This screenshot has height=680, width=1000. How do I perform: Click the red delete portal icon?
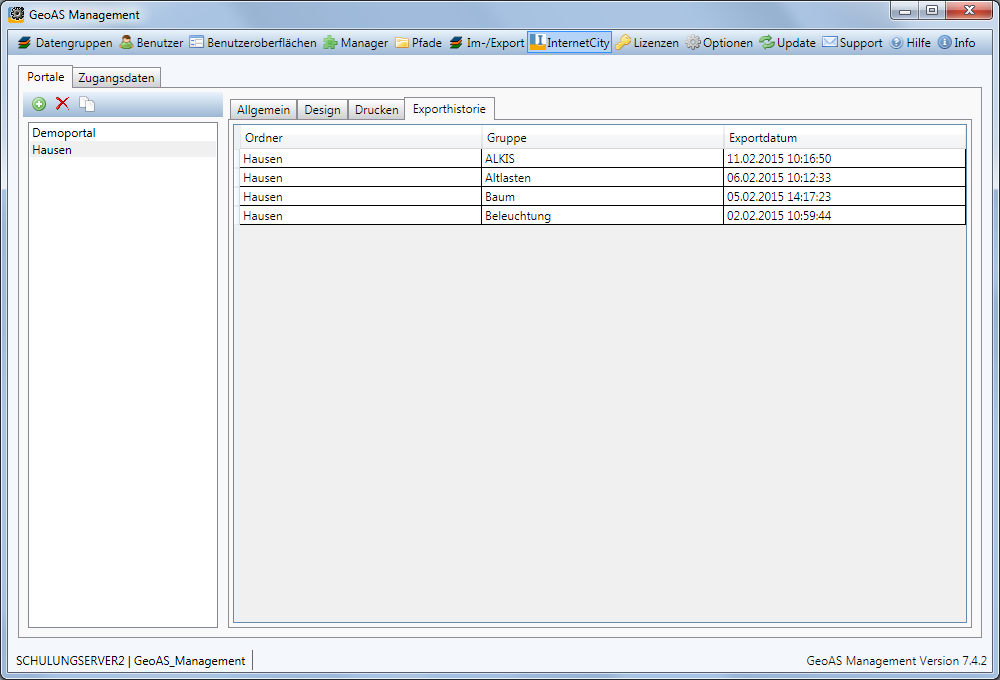coord(62,104)
